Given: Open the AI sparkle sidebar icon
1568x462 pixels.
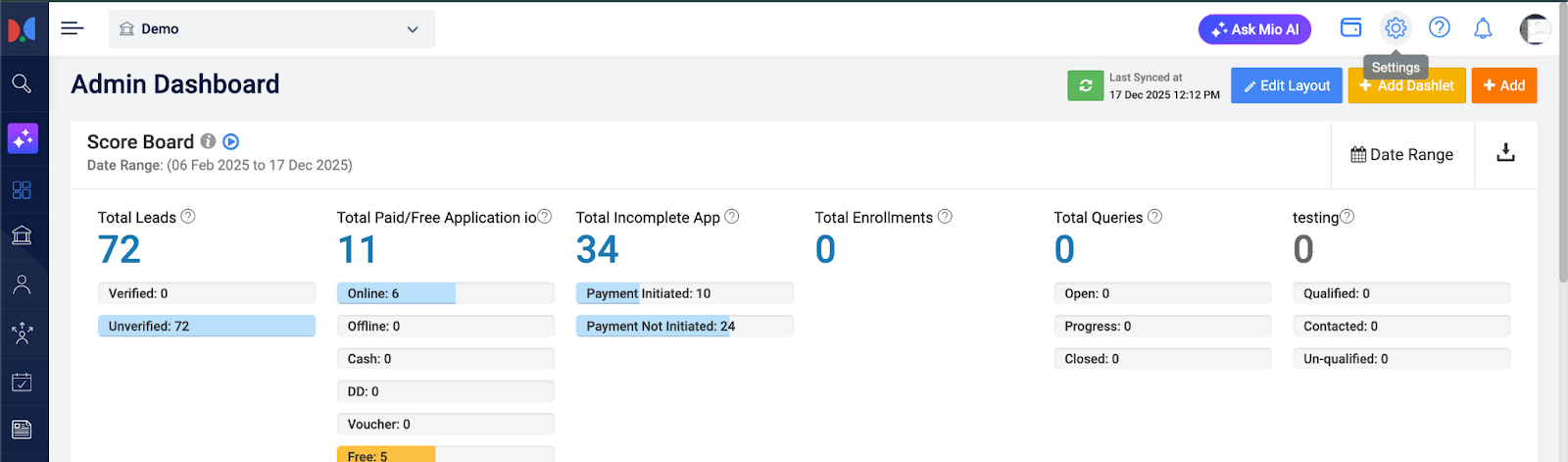Looking at the screenshot, I should (23, 138).
